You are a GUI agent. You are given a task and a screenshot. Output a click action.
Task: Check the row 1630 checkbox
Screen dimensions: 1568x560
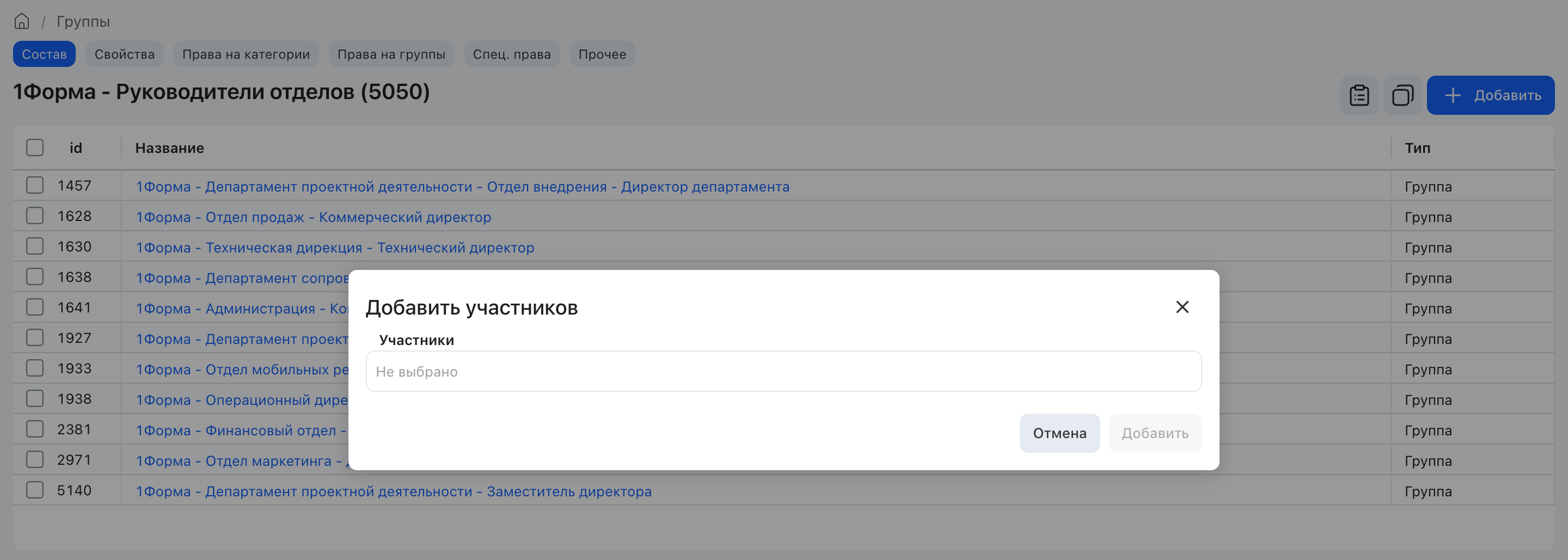(x=35, y=247)
